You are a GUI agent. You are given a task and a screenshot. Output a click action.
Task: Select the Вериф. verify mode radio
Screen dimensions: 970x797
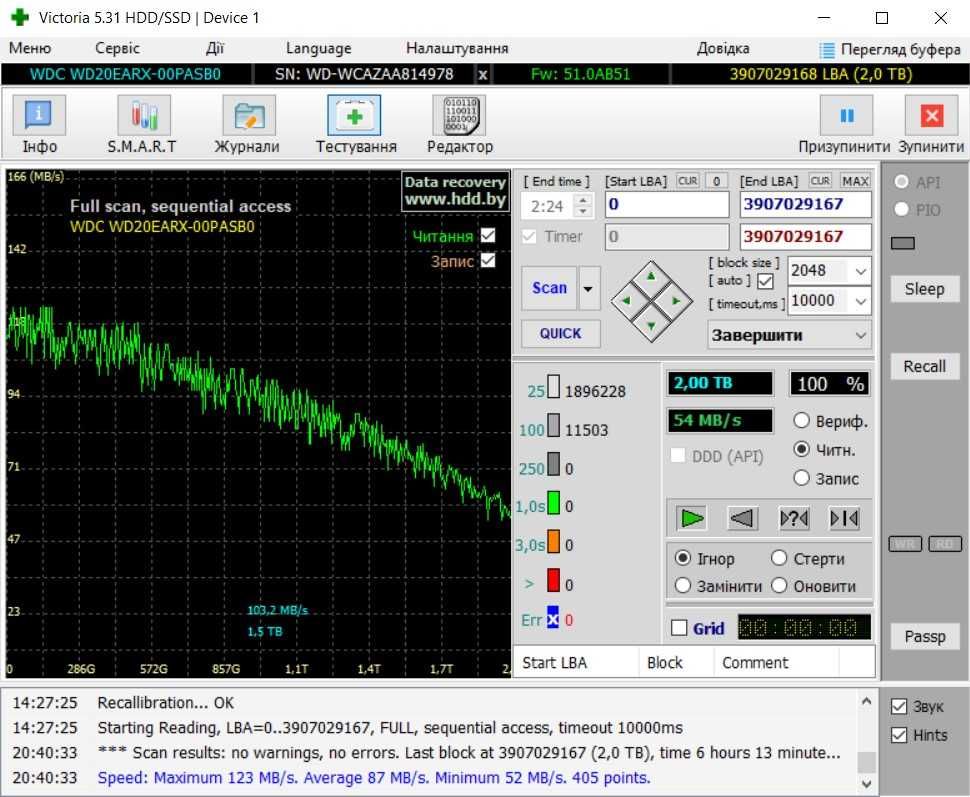coord(801,421)
